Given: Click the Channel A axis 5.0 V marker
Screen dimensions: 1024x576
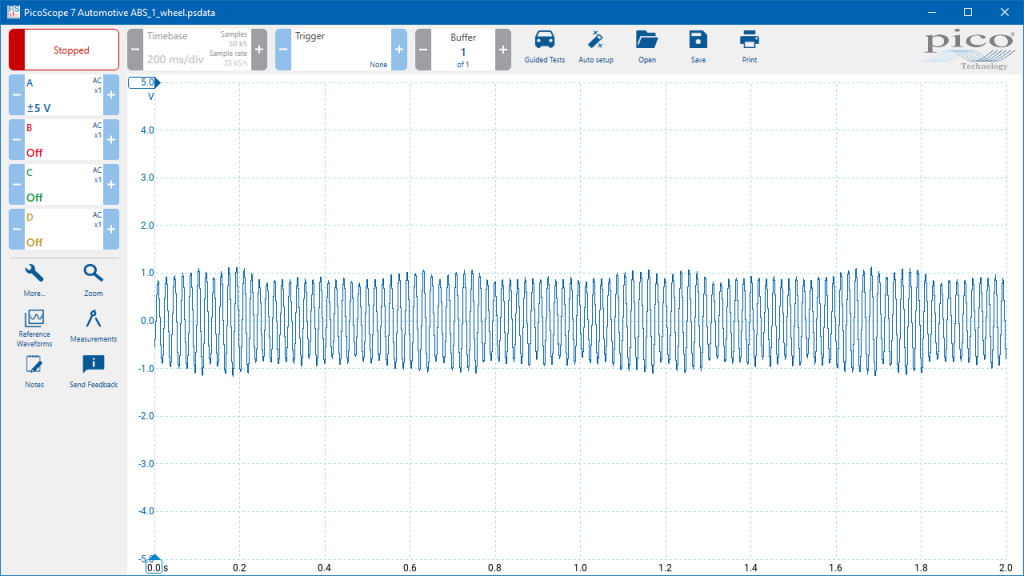Looking at the screenshot, I should [x=147, y=83].
